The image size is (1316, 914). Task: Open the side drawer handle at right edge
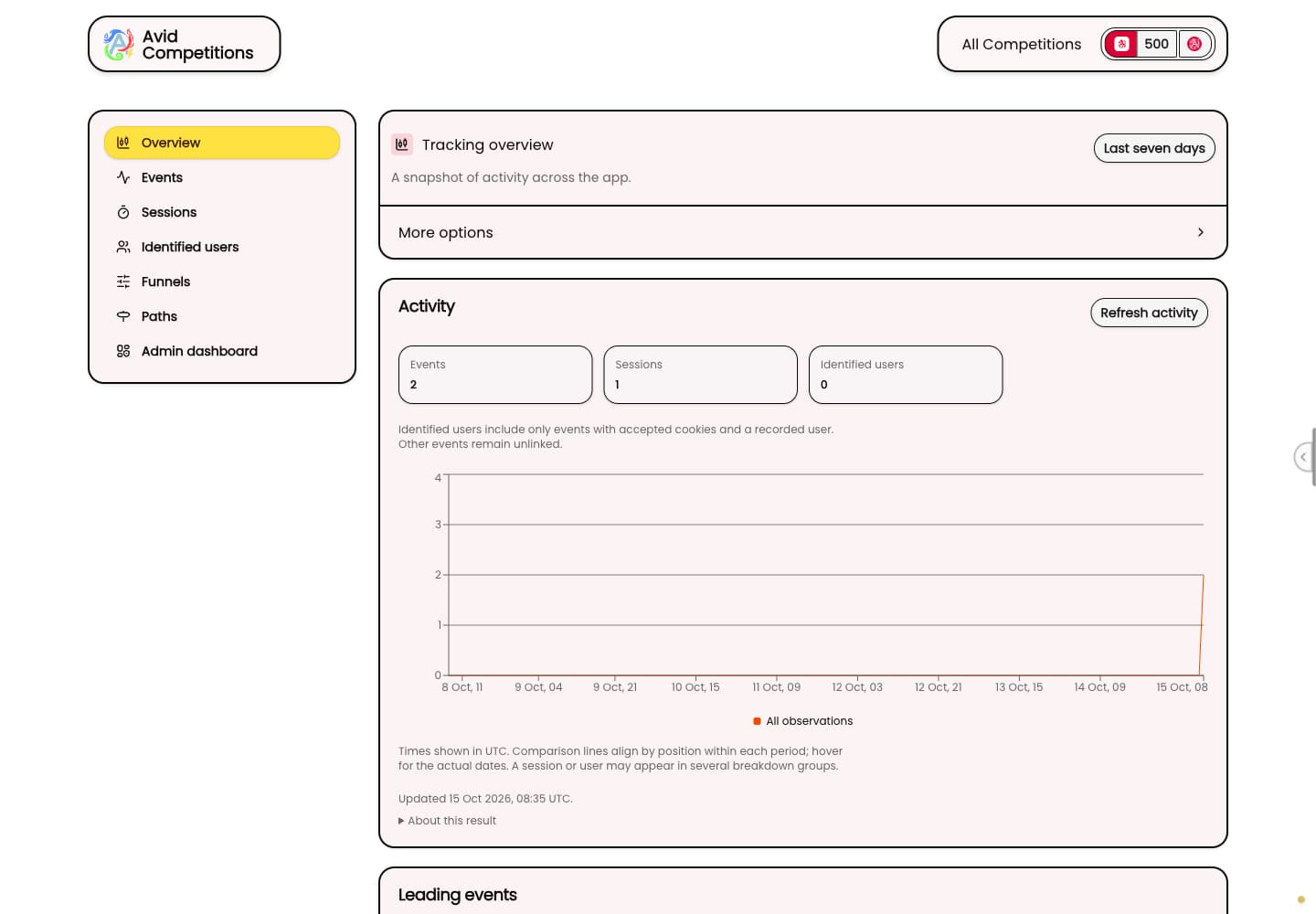tap(1305, 456)
